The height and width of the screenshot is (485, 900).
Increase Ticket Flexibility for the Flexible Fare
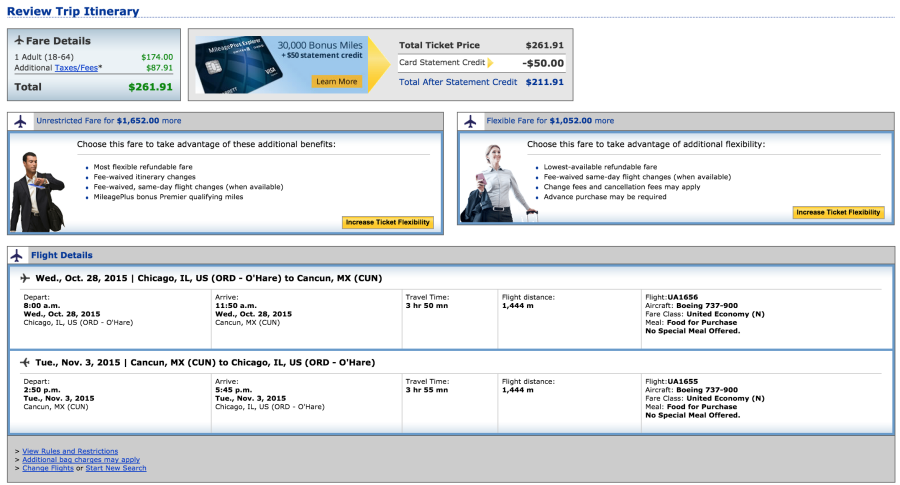click(x=838, y=212)
